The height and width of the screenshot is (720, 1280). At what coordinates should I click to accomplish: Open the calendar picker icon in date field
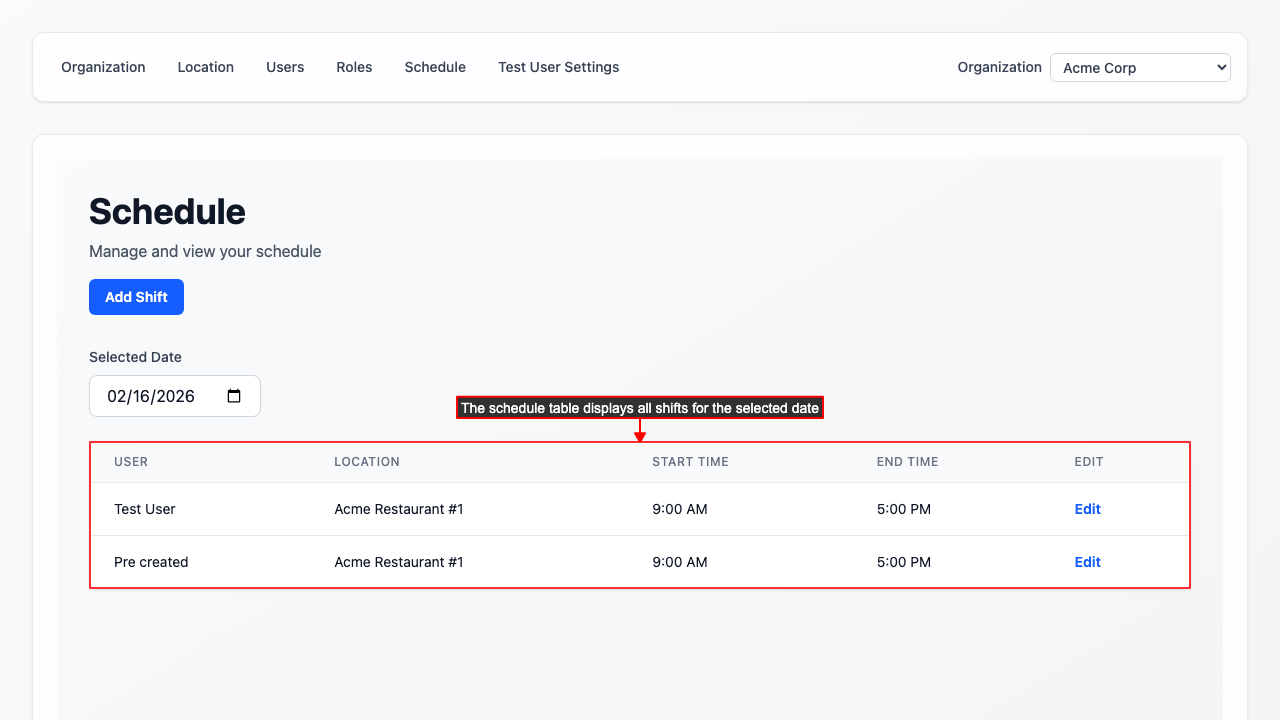234,396
